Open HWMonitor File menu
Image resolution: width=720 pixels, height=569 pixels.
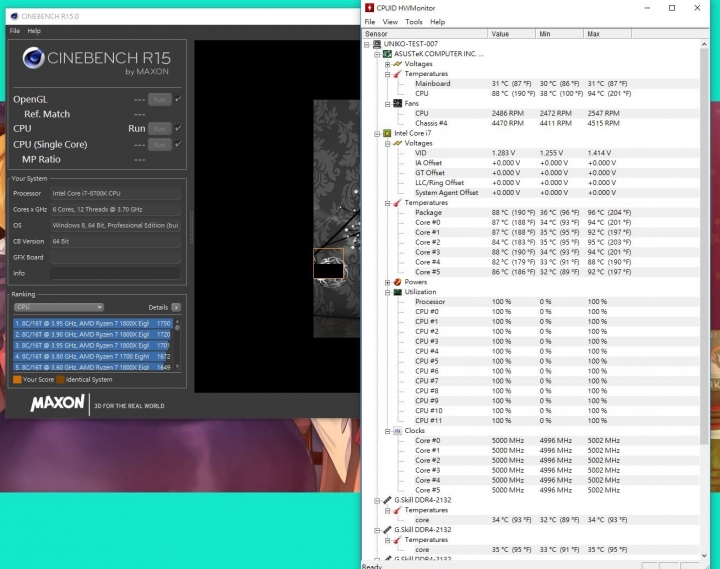(370, 22)
